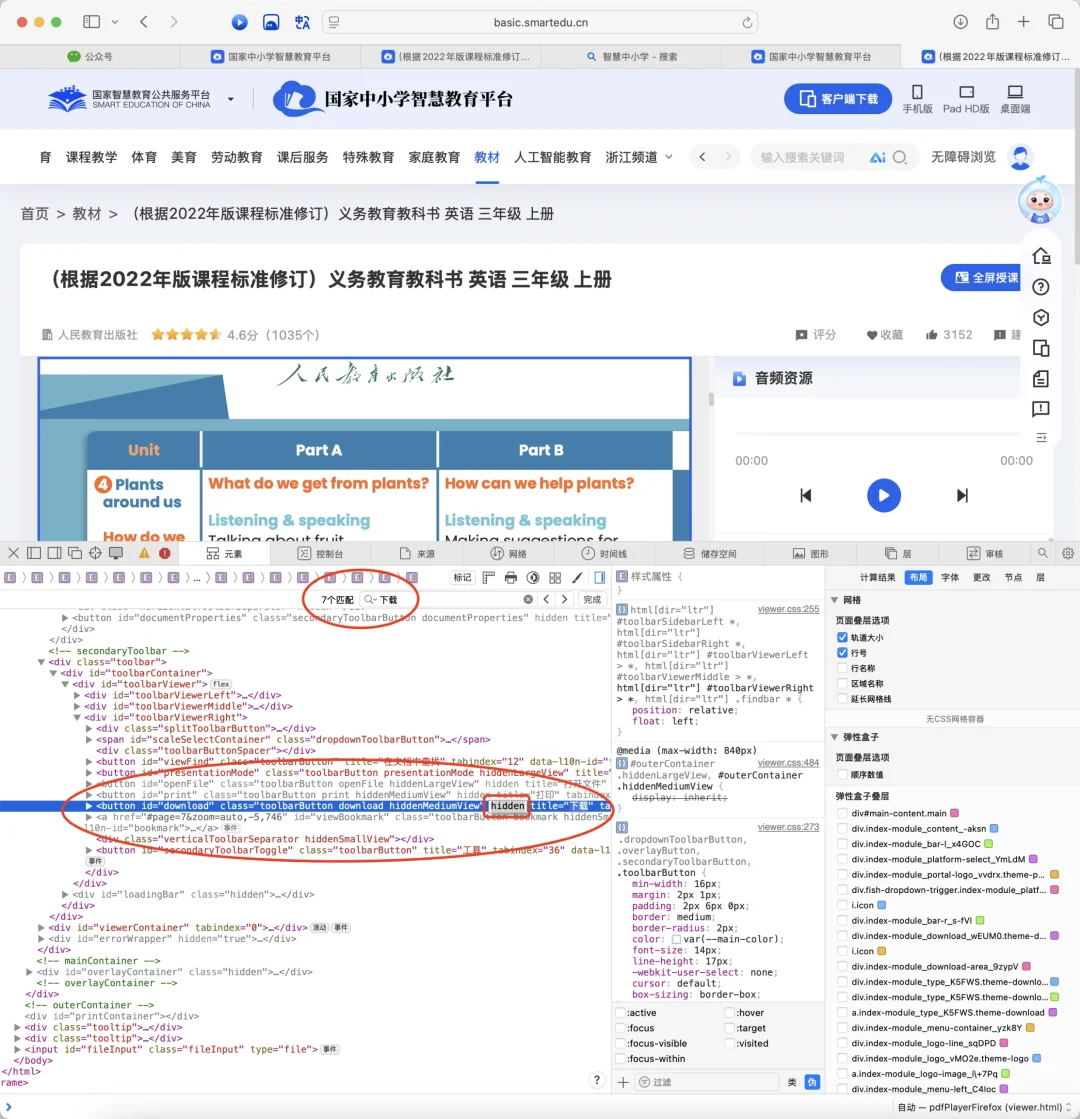Expand the loadingBar div node

pyautogui.click(x=65, y=894)
